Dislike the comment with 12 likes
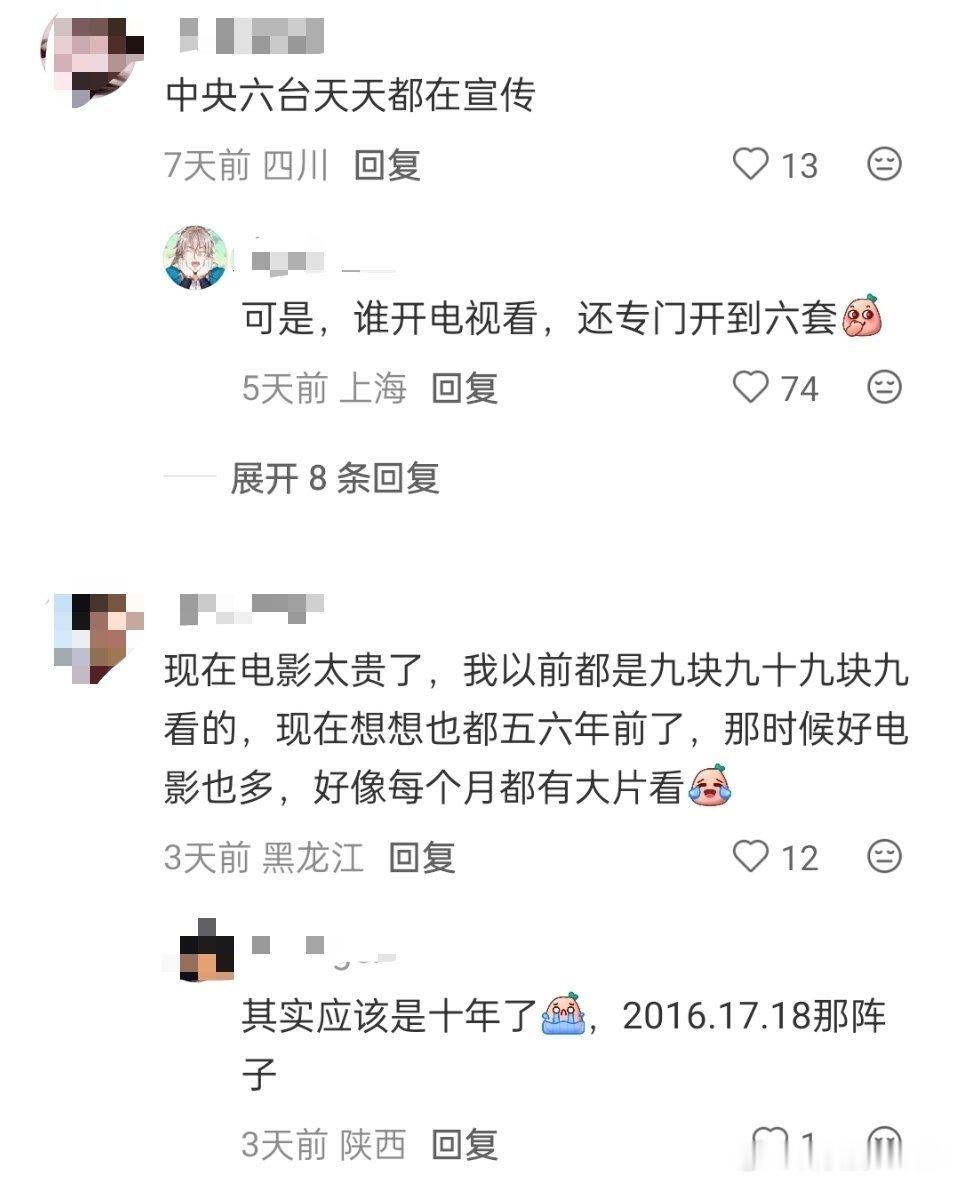Screen dimensions: 960x1180 click(x=884, y=856)
